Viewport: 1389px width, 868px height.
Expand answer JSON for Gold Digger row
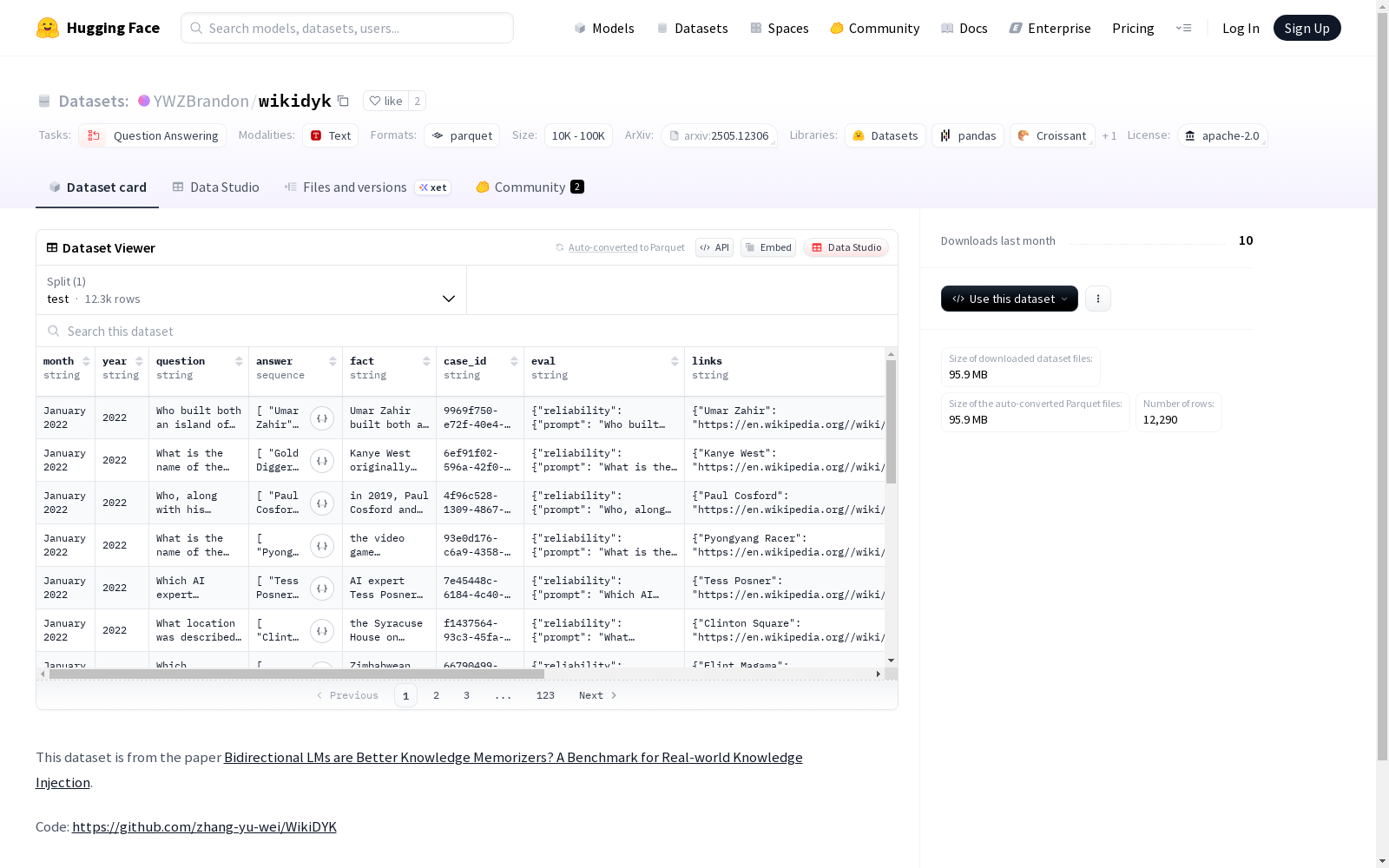click(322, 461)
